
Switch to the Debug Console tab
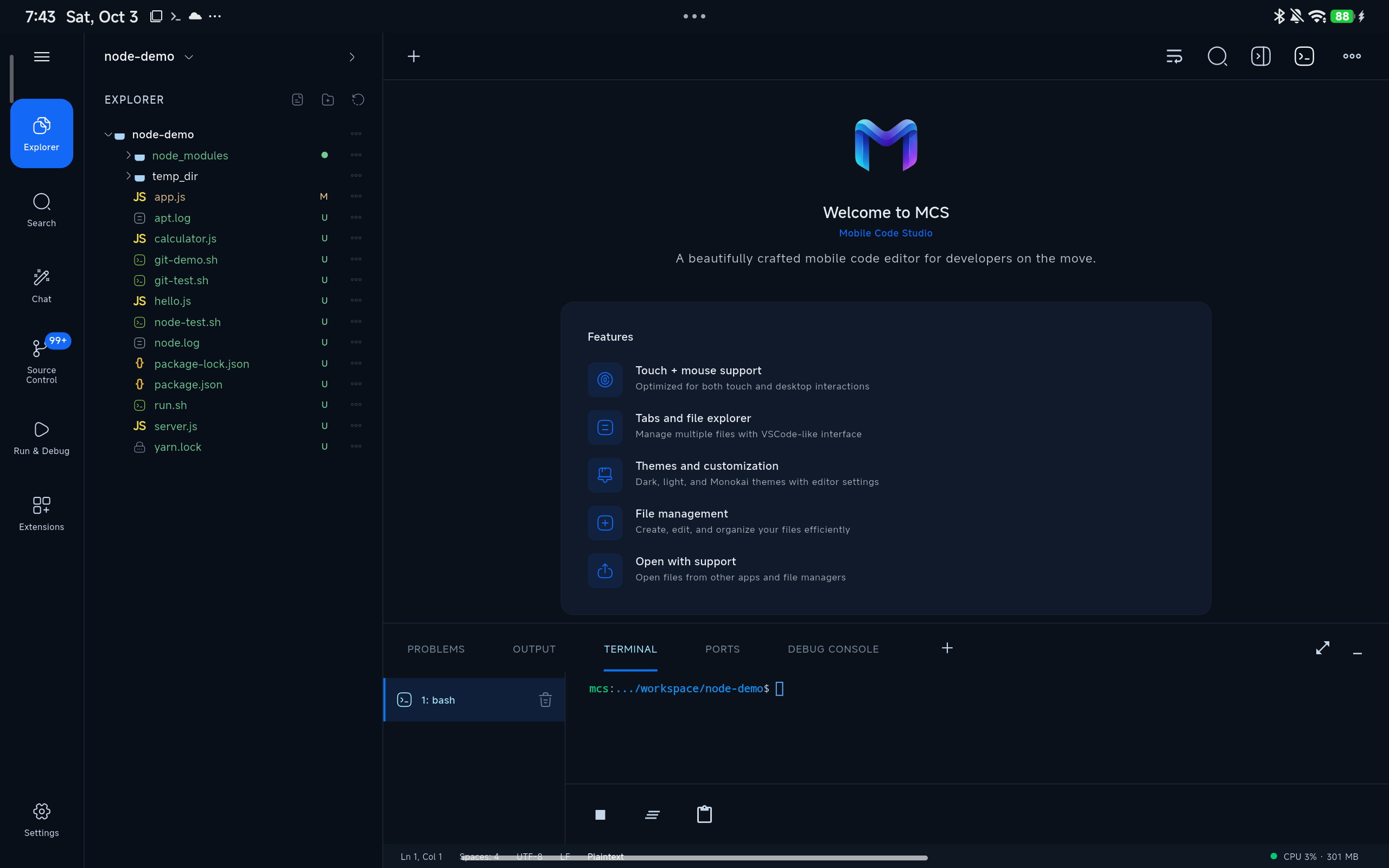(x=833, y=649)
